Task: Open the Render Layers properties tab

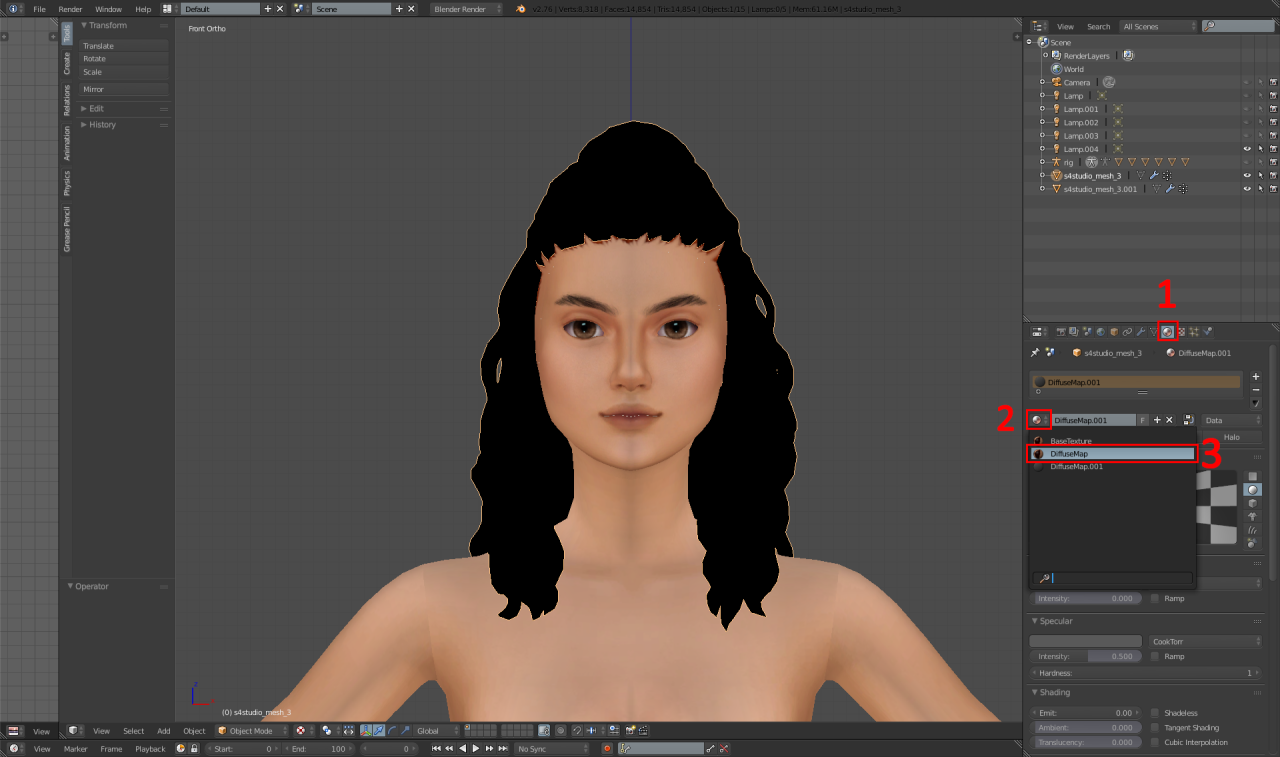Action: pos(1073,331)
